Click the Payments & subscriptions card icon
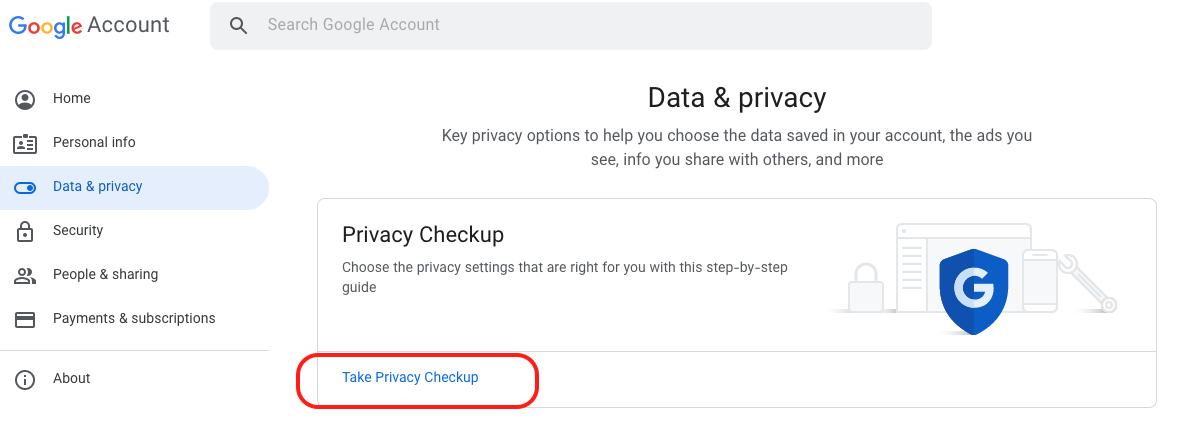The image size is (1179, 443). [x=25, y=320]
